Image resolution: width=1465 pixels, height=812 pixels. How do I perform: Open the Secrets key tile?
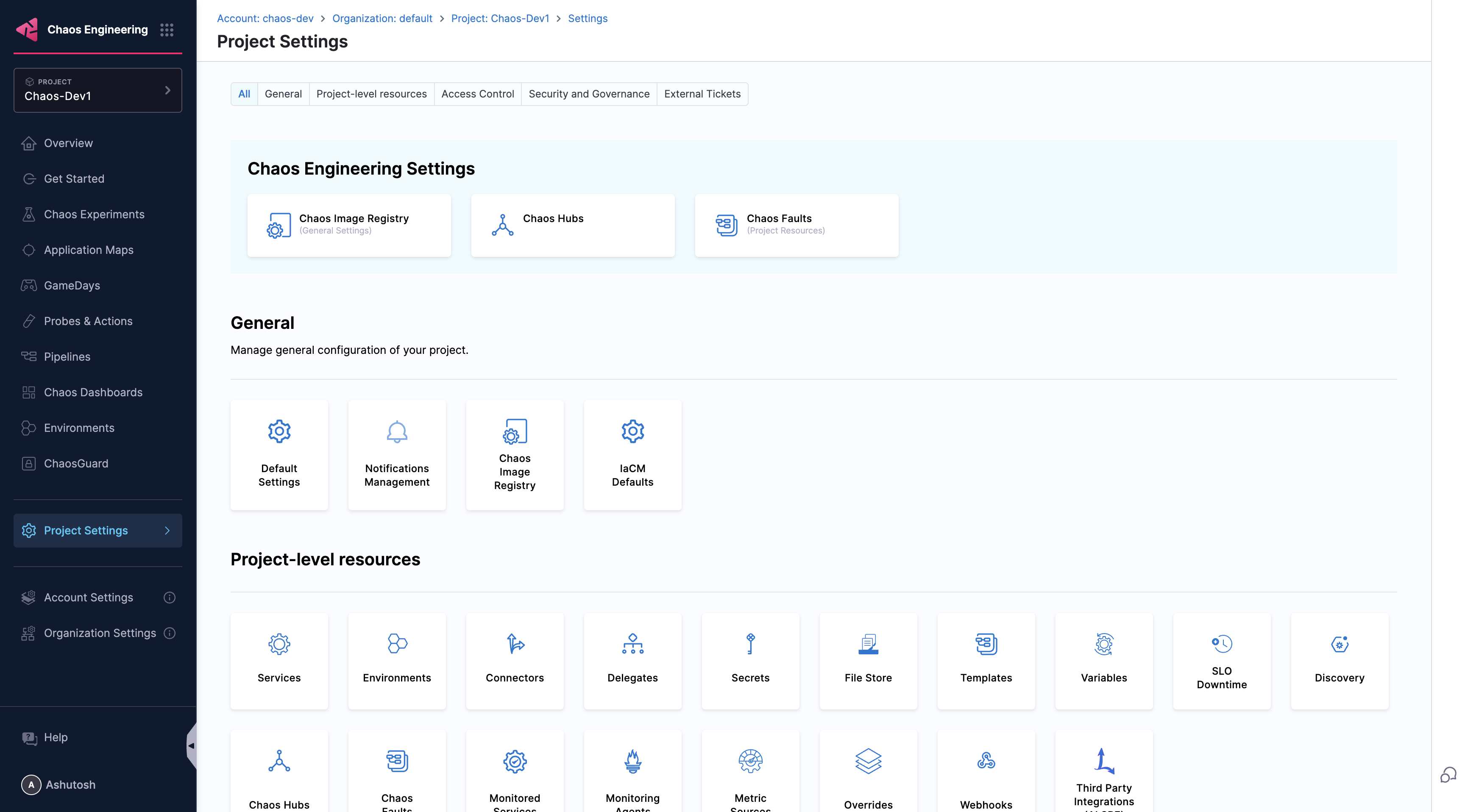tap(749, 660)
